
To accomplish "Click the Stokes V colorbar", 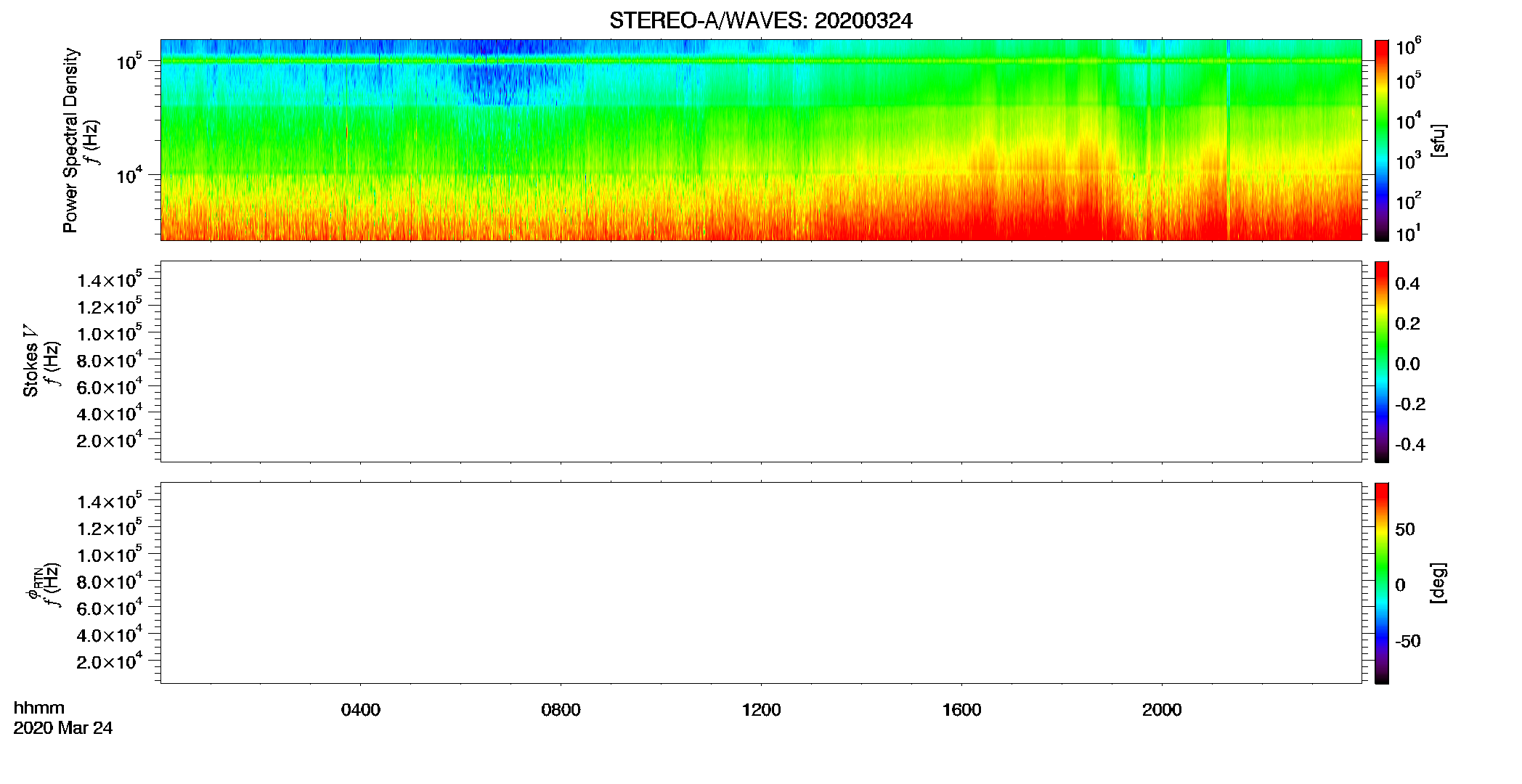I will tap(1382, 362).
